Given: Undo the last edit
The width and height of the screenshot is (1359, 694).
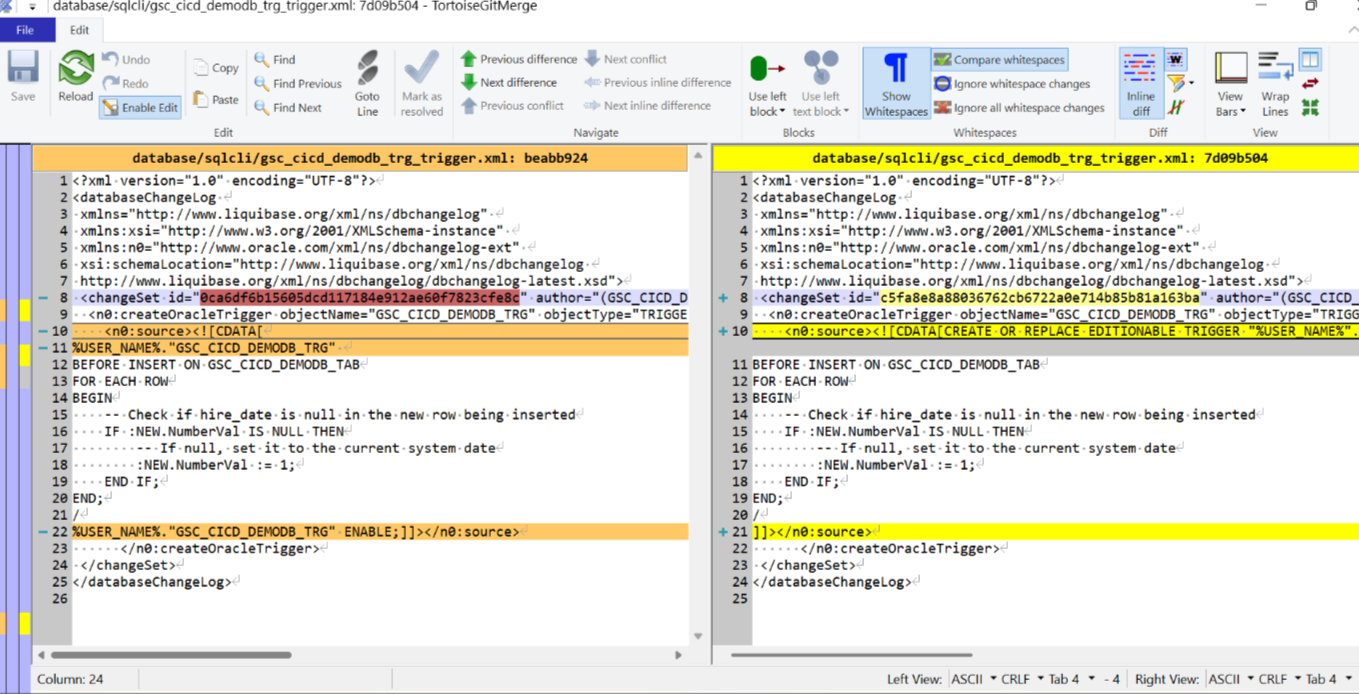Looking at the screenshot, I should click(126, 60).
